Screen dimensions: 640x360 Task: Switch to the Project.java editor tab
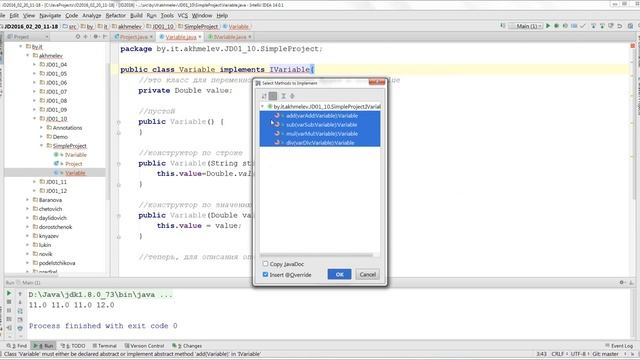pos(133,37)
